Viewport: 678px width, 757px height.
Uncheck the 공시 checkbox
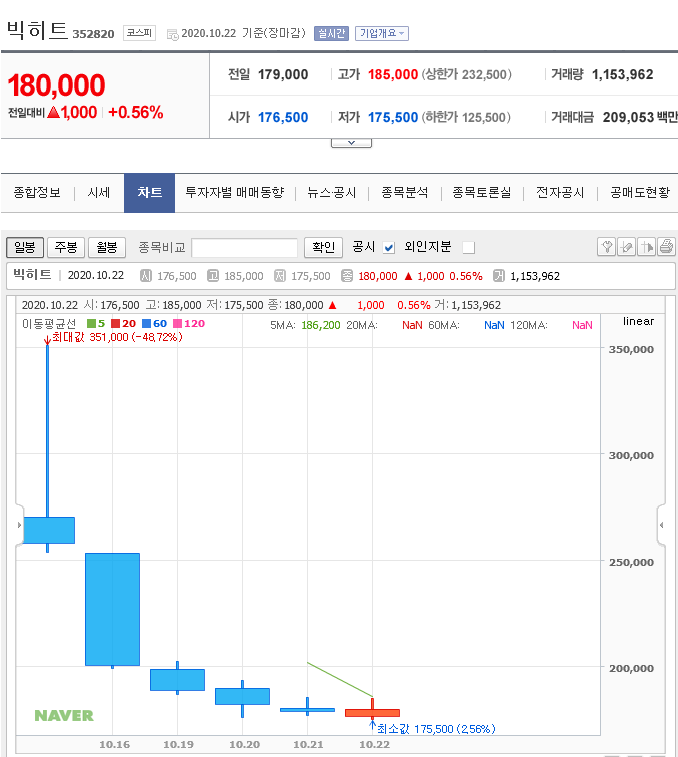click(x=389, y=247)
